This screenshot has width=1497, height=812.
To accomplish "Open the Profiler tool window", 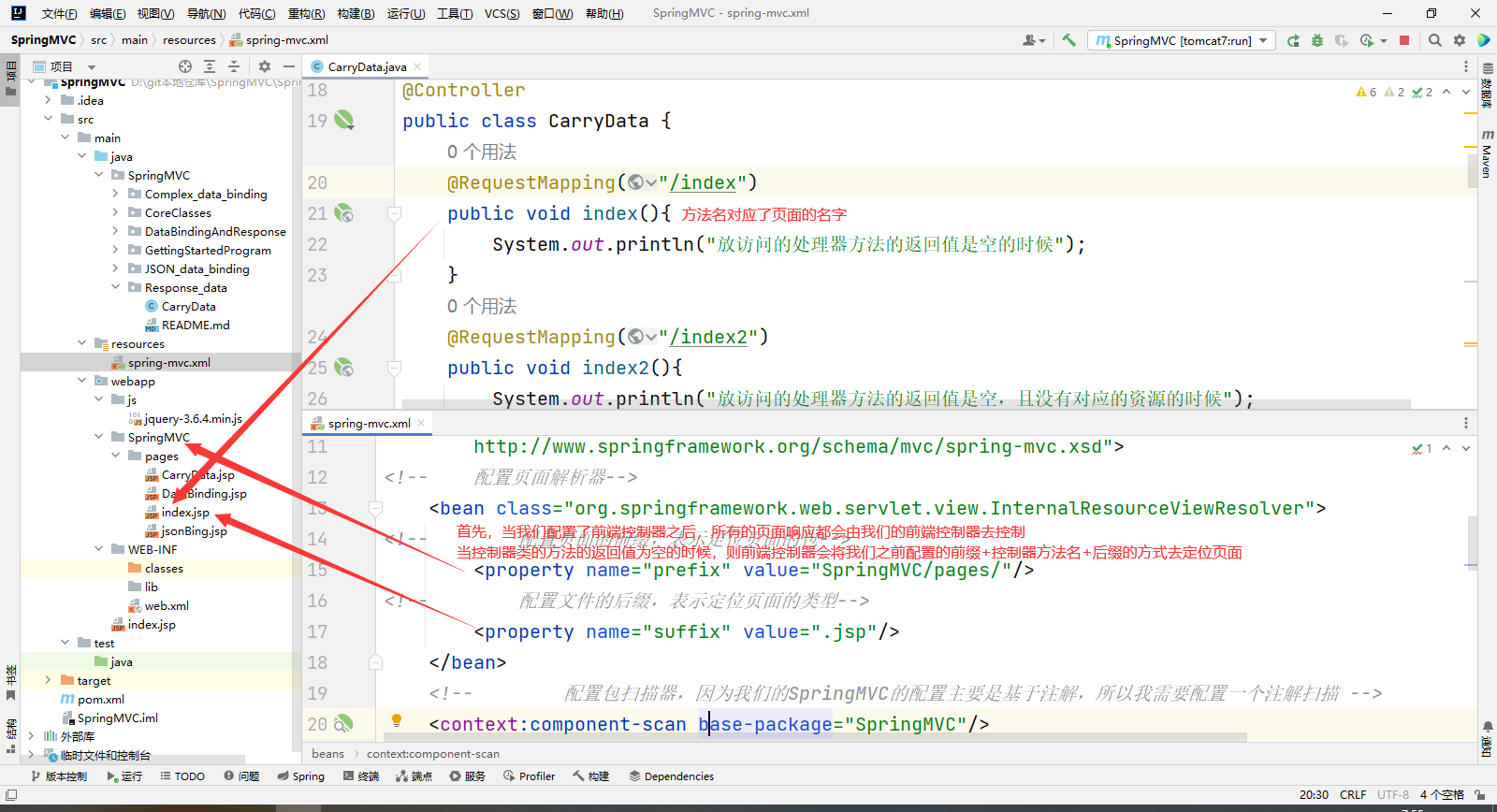I will point(529,776).
